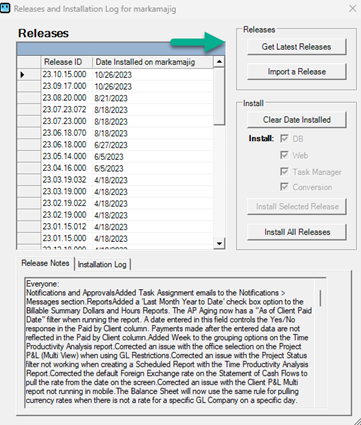Image resolution: width=361 pixels, height=425 pixels.
Task: Click the release notes scrollbar thumb
Action: [x=320, y=298]
